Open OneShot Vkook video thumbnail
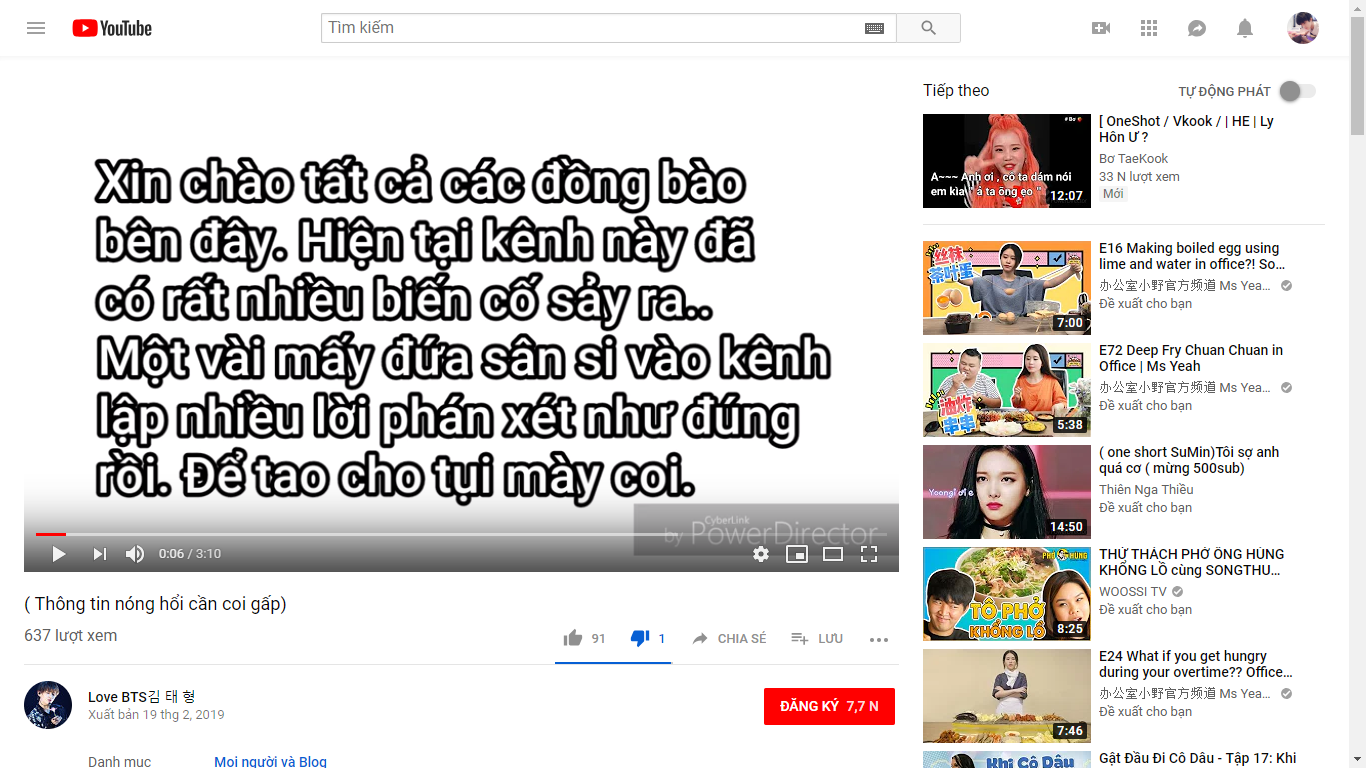 click(1007, 161)
